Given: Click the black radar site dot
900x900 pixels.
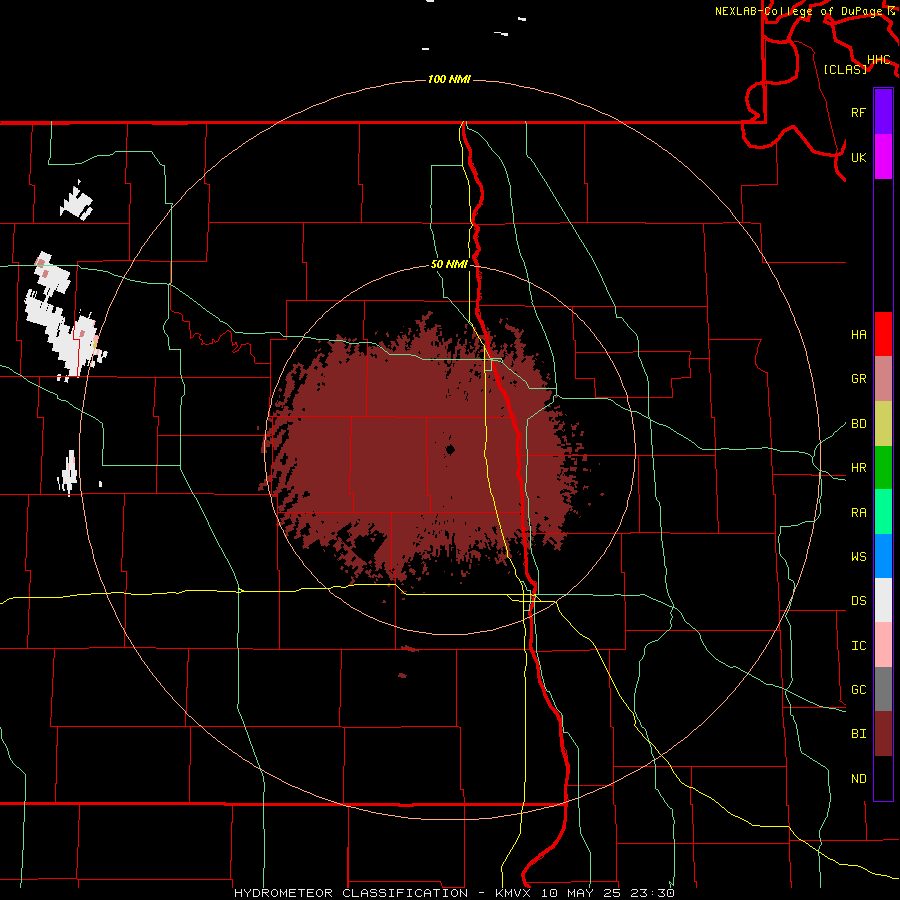Looking at the screenshot, I should click(450, 449).
